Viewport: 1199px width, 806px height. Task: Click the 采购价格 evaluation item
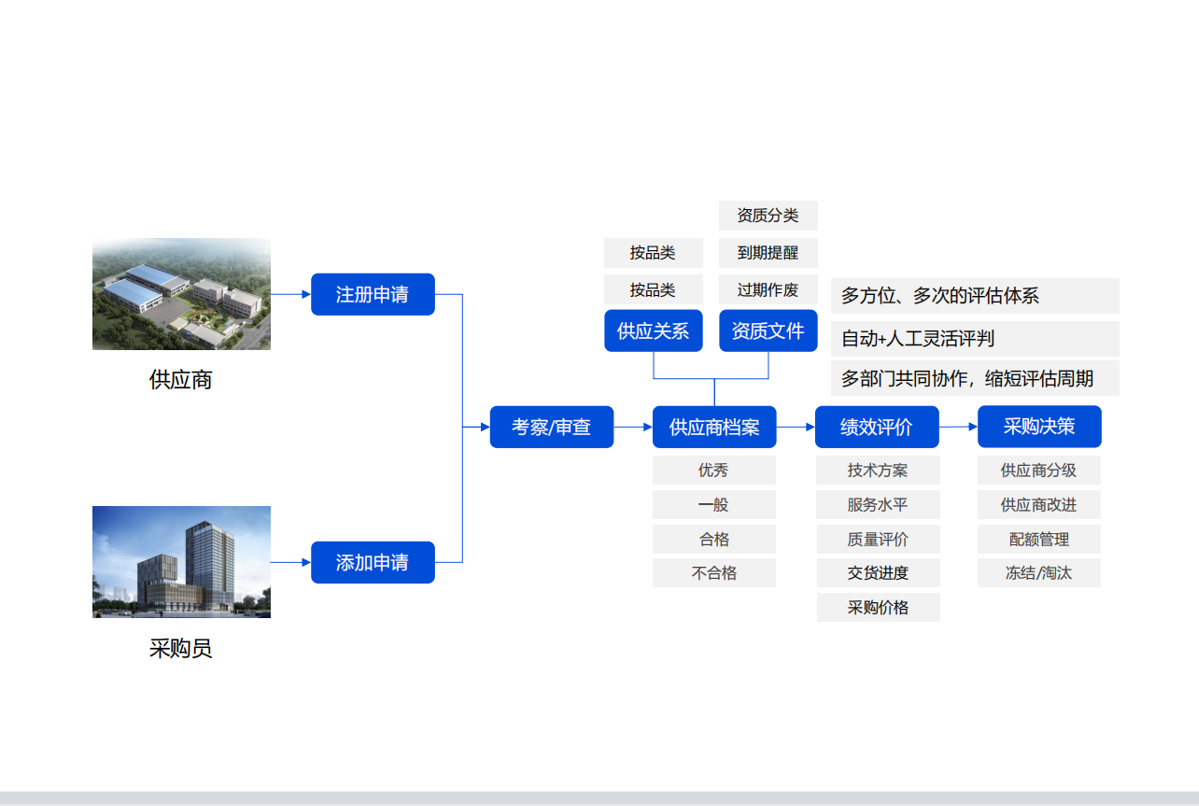click(x=878, y=607)
